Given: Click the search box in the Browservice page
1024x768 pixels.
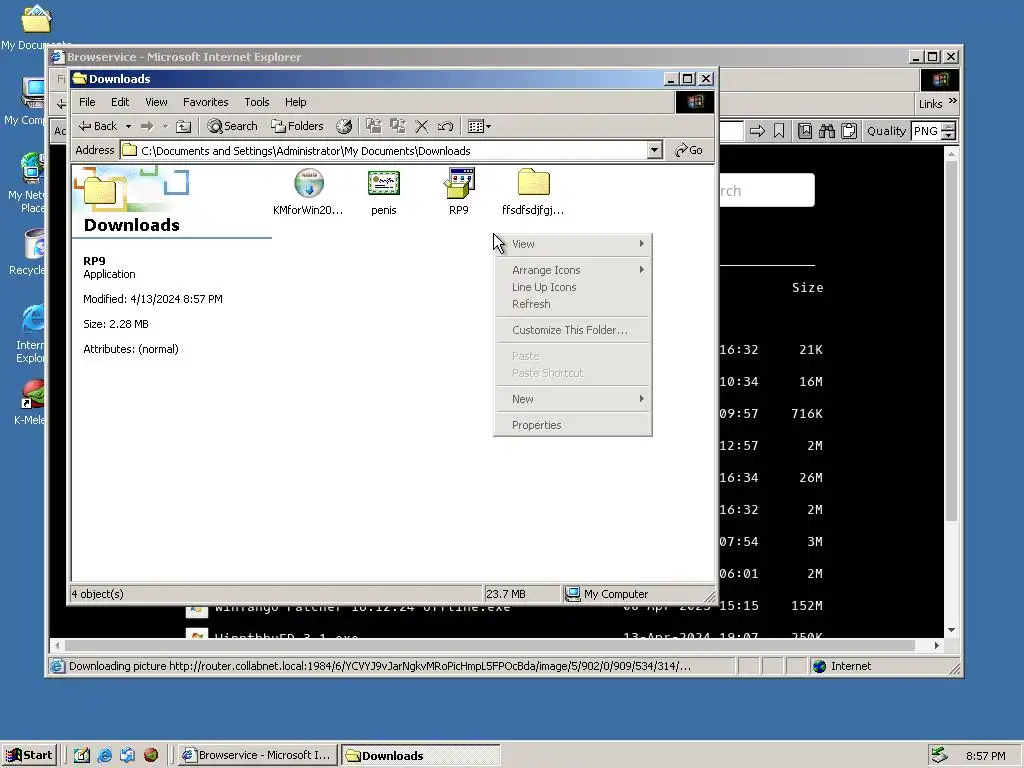Looking at the screenshot, I should 767,190.
